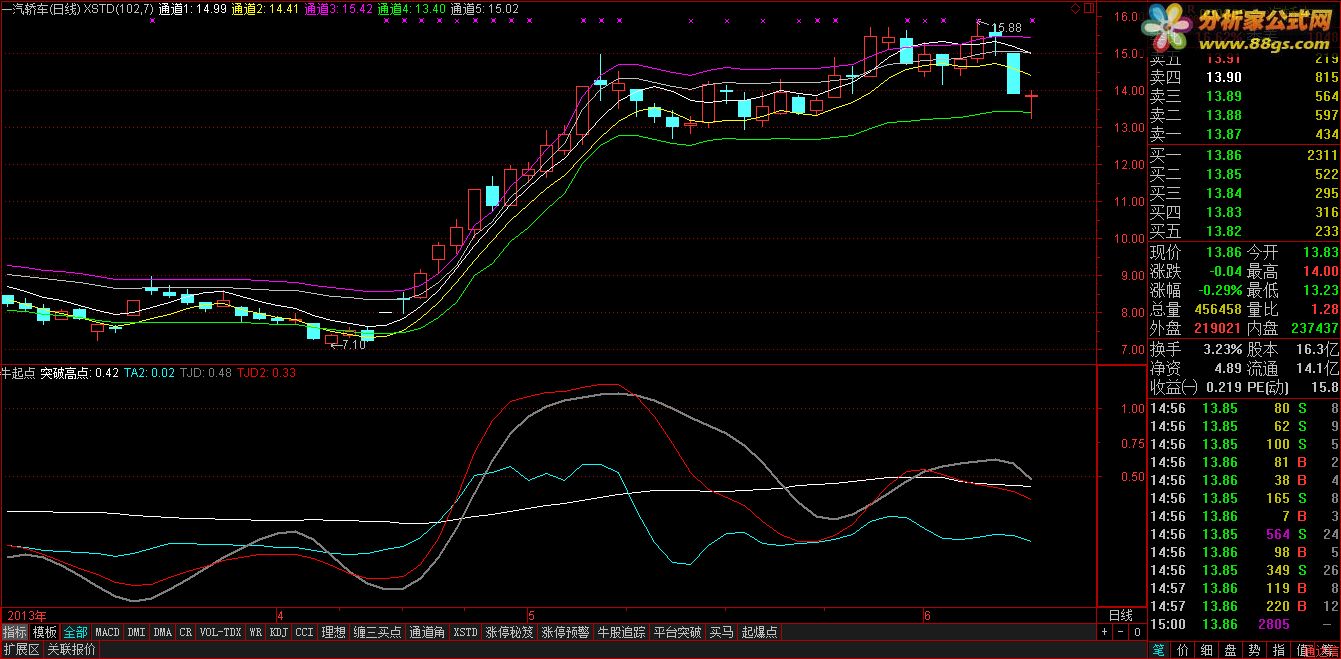Zoom in with the plus button
The width and height of the screenshot is (1341, 659).
coord(1105,632)
